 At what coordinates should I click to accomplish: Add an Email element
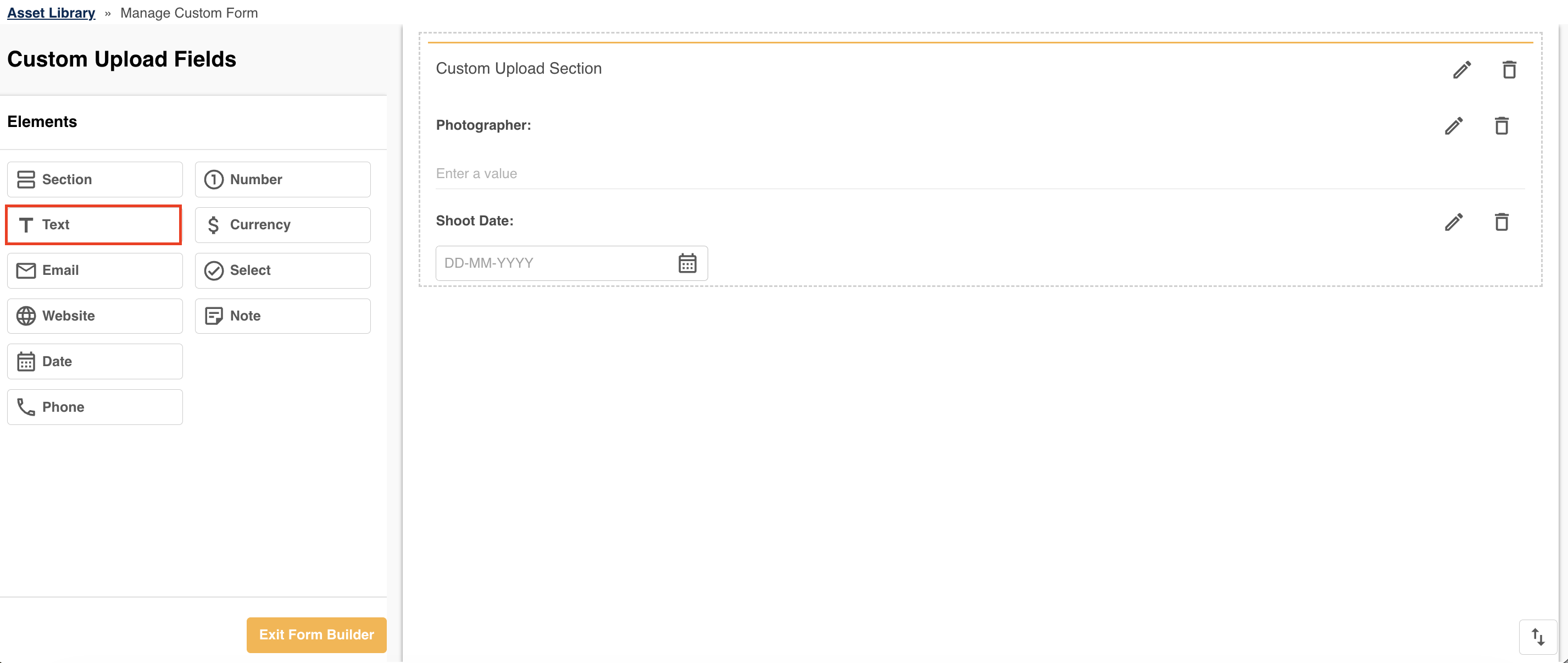pos(95,270)
